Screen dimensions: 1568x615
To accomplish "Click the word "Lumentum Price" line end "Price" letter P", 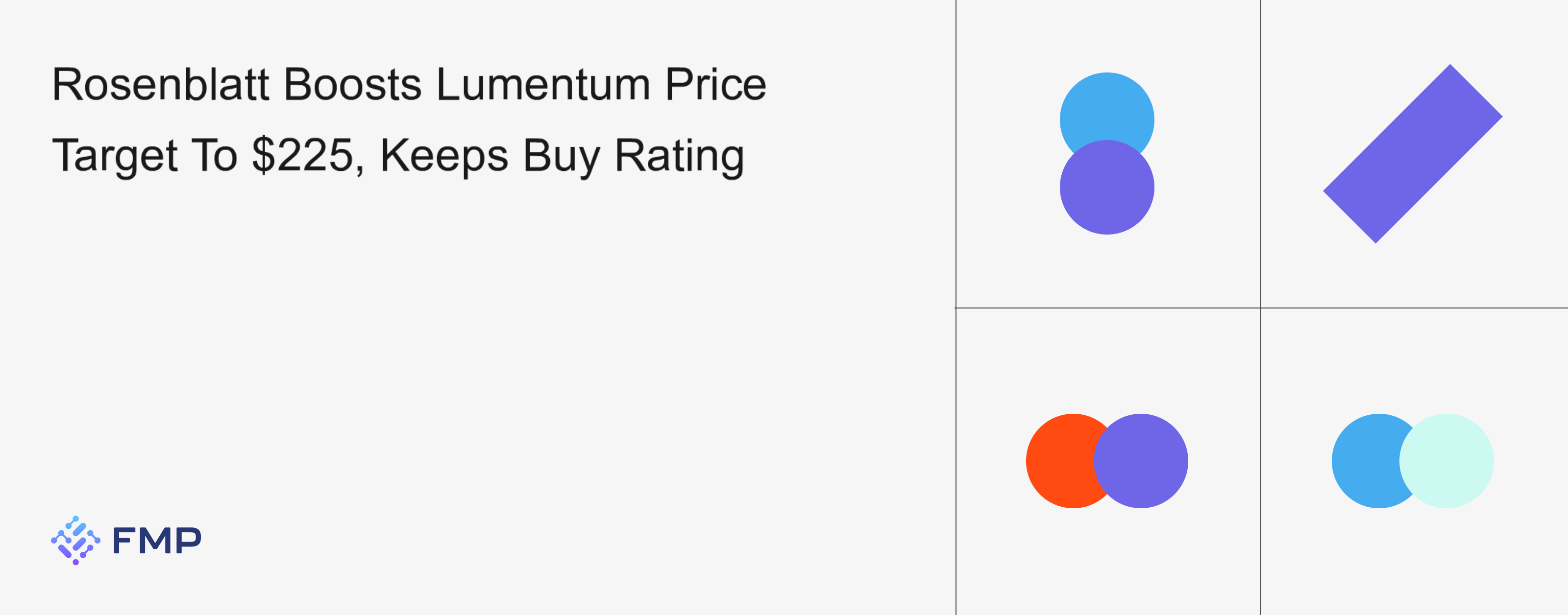I will pos(677,85).
